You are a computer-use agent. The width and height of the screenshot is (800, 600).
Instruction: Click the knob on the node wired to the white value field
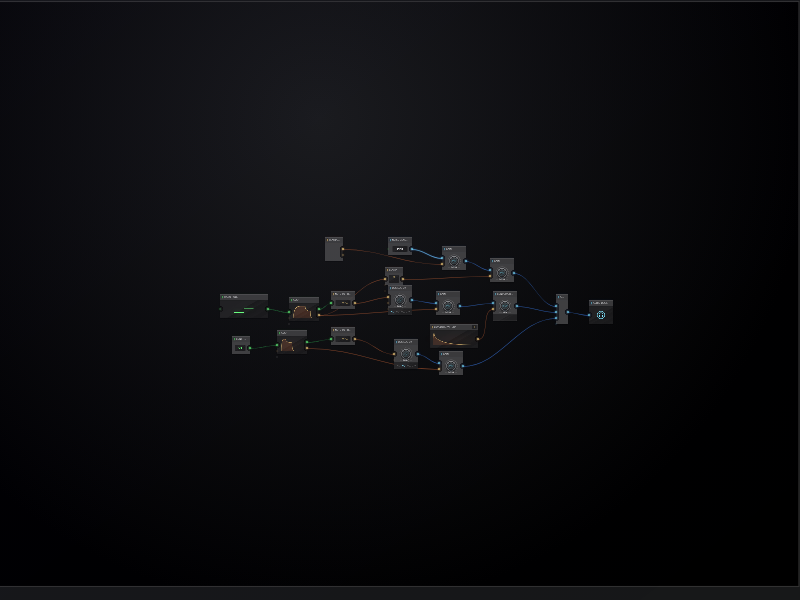[454, 261]
